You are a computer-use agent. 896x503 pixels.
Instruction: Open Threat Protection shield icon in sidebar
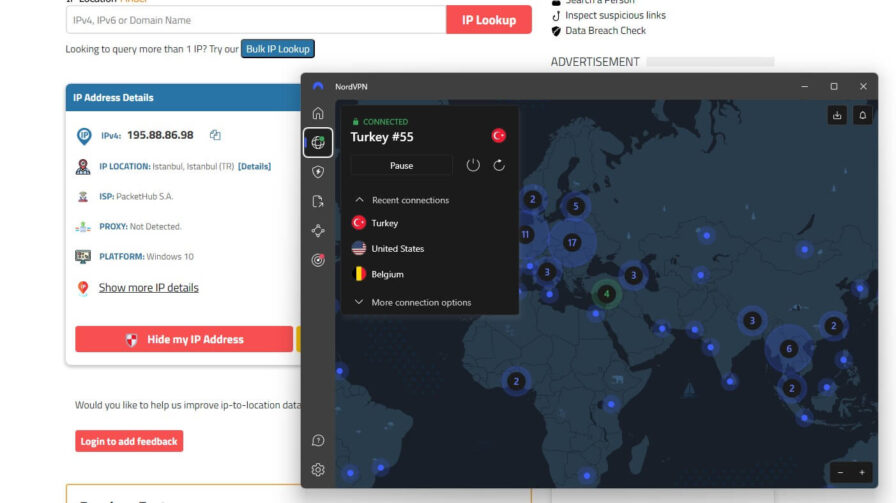click(318, 171)
